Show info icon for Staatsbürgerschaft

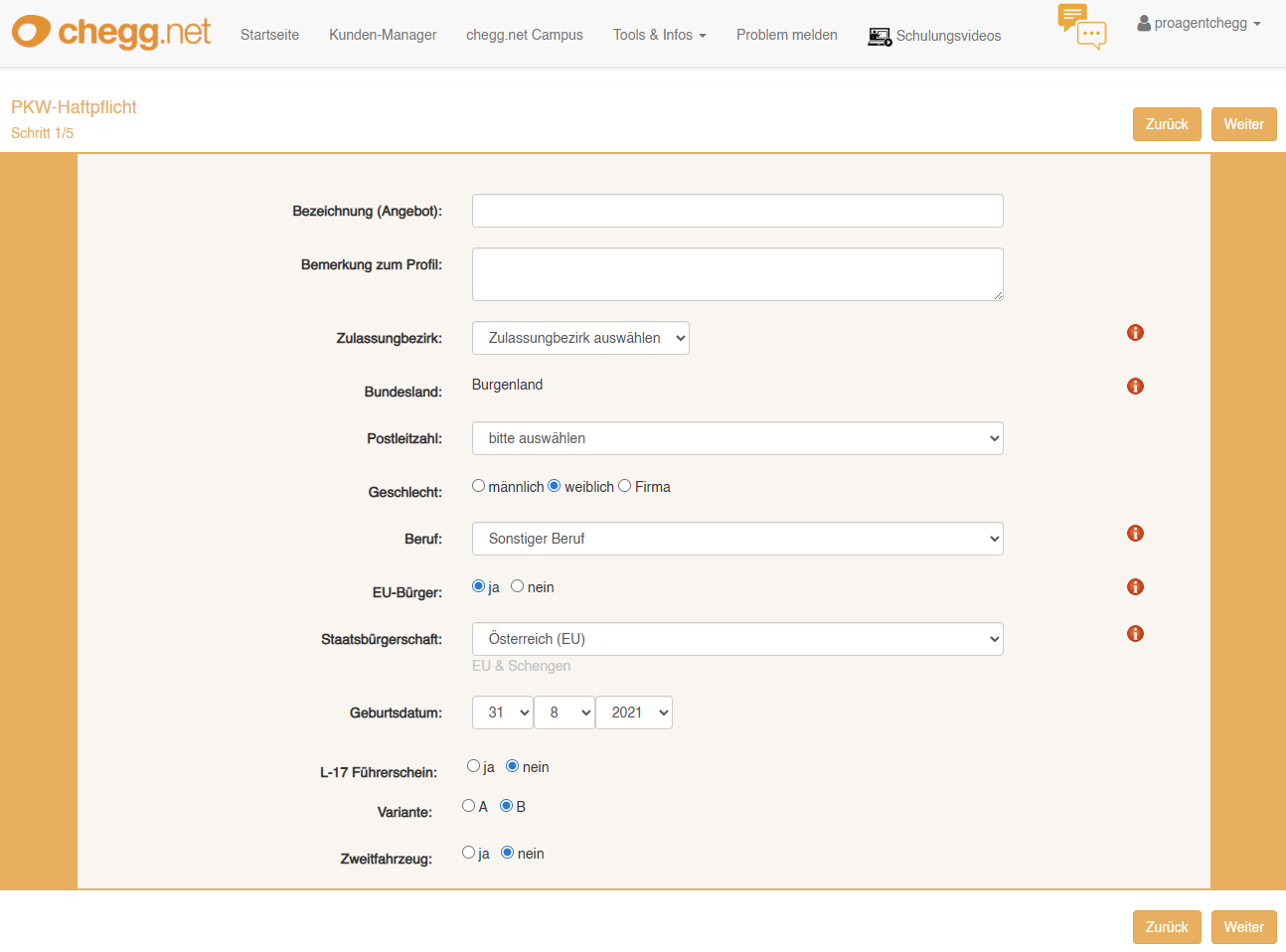[x=1135, y=634]
